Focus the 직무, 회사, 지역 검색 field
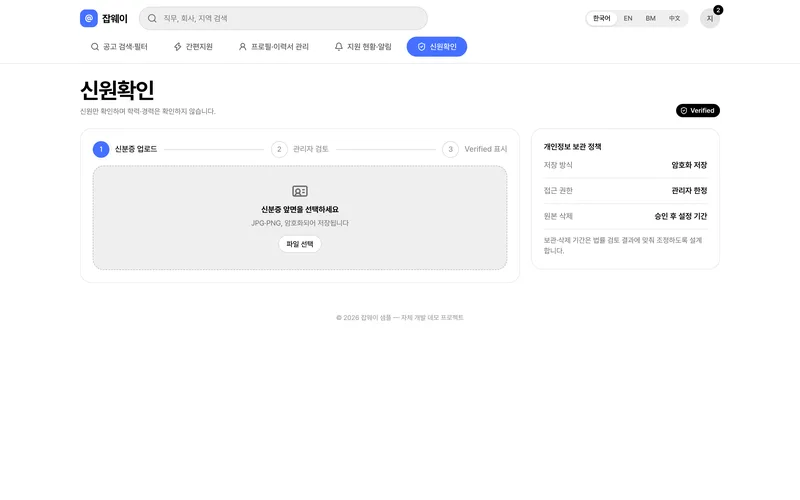800x500 pixels. pyautogui.click(x=283, y=18)
